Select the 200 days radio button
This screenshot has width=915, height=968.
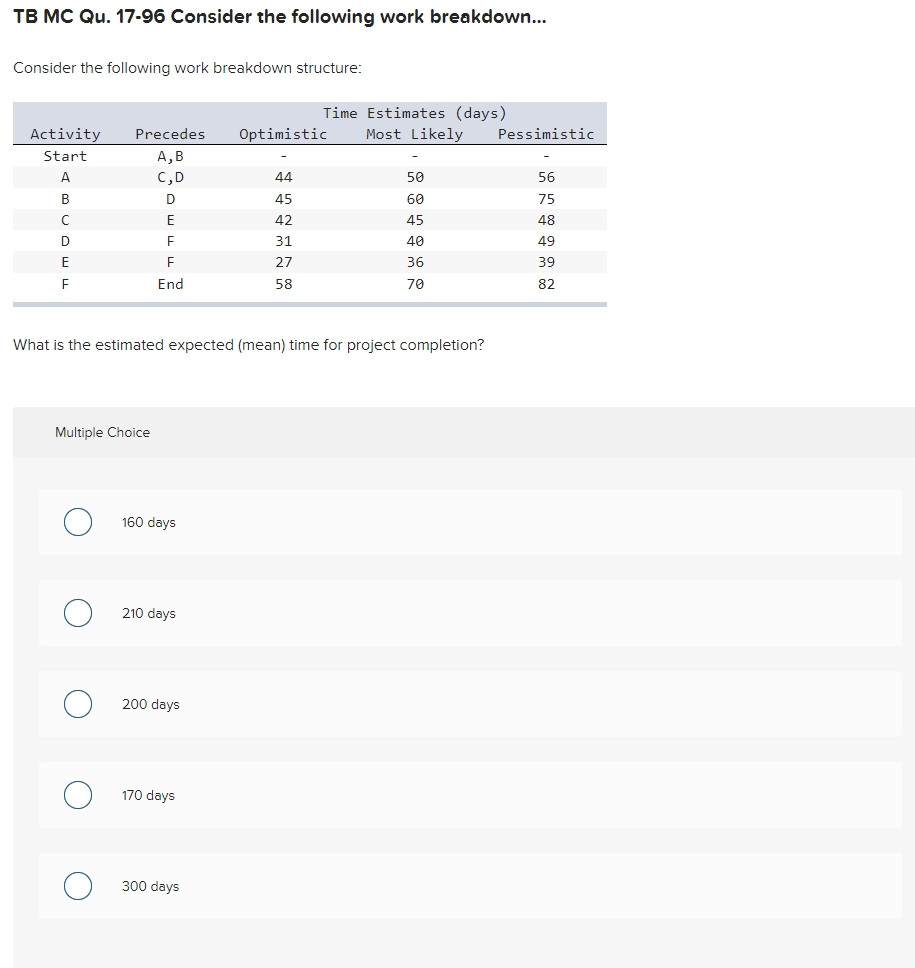(x=78, y=704)
